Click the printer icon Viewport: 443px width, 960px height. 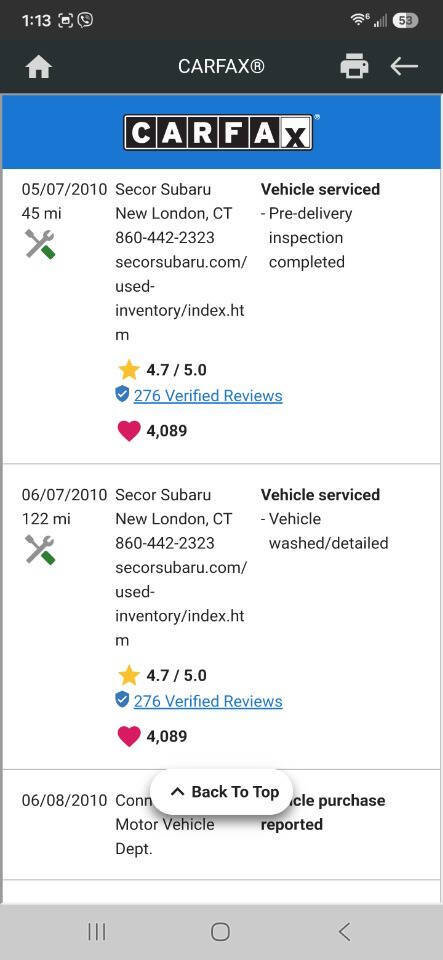pos(354,66)
